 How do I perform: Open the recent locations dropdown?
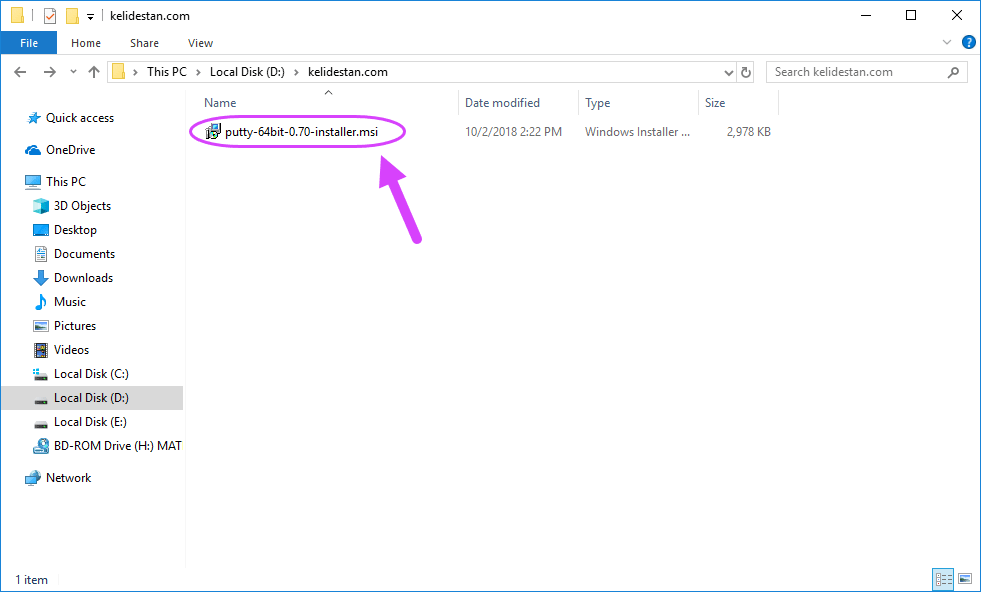73,72
